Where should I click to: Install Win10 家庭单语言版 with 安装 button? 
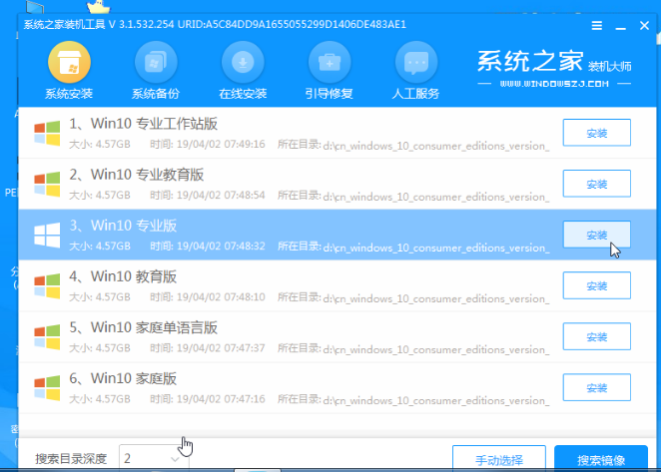coord(597,337)
